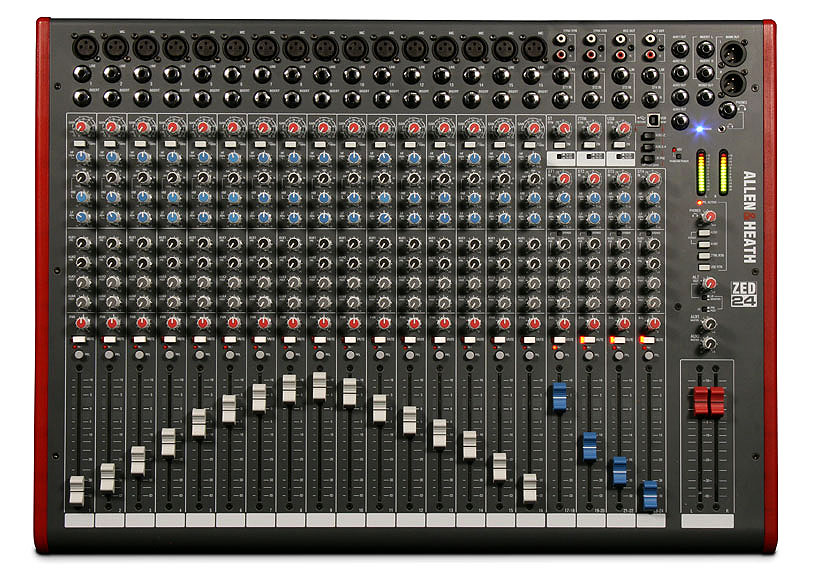The height and width of the screenshot is (588, 818).
Task: Select the large headphones jack socket
Action: tap(727, 110)
